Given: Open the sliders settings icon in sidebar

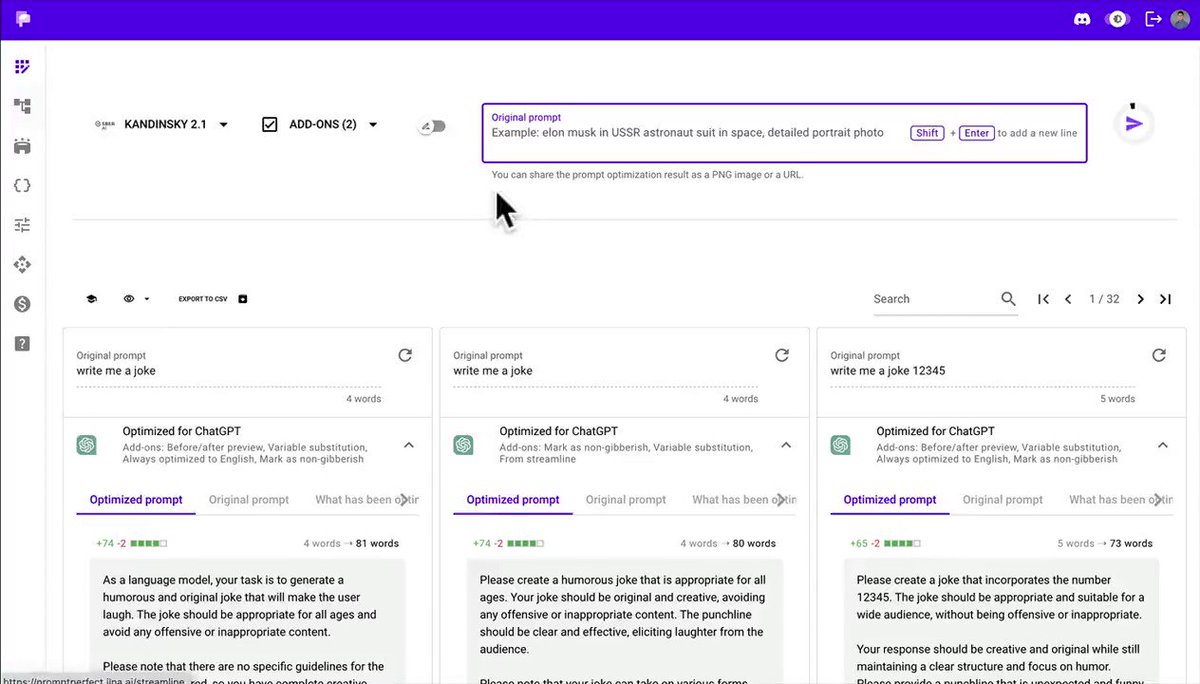Looking at the screenshot, I should (22, 225).
